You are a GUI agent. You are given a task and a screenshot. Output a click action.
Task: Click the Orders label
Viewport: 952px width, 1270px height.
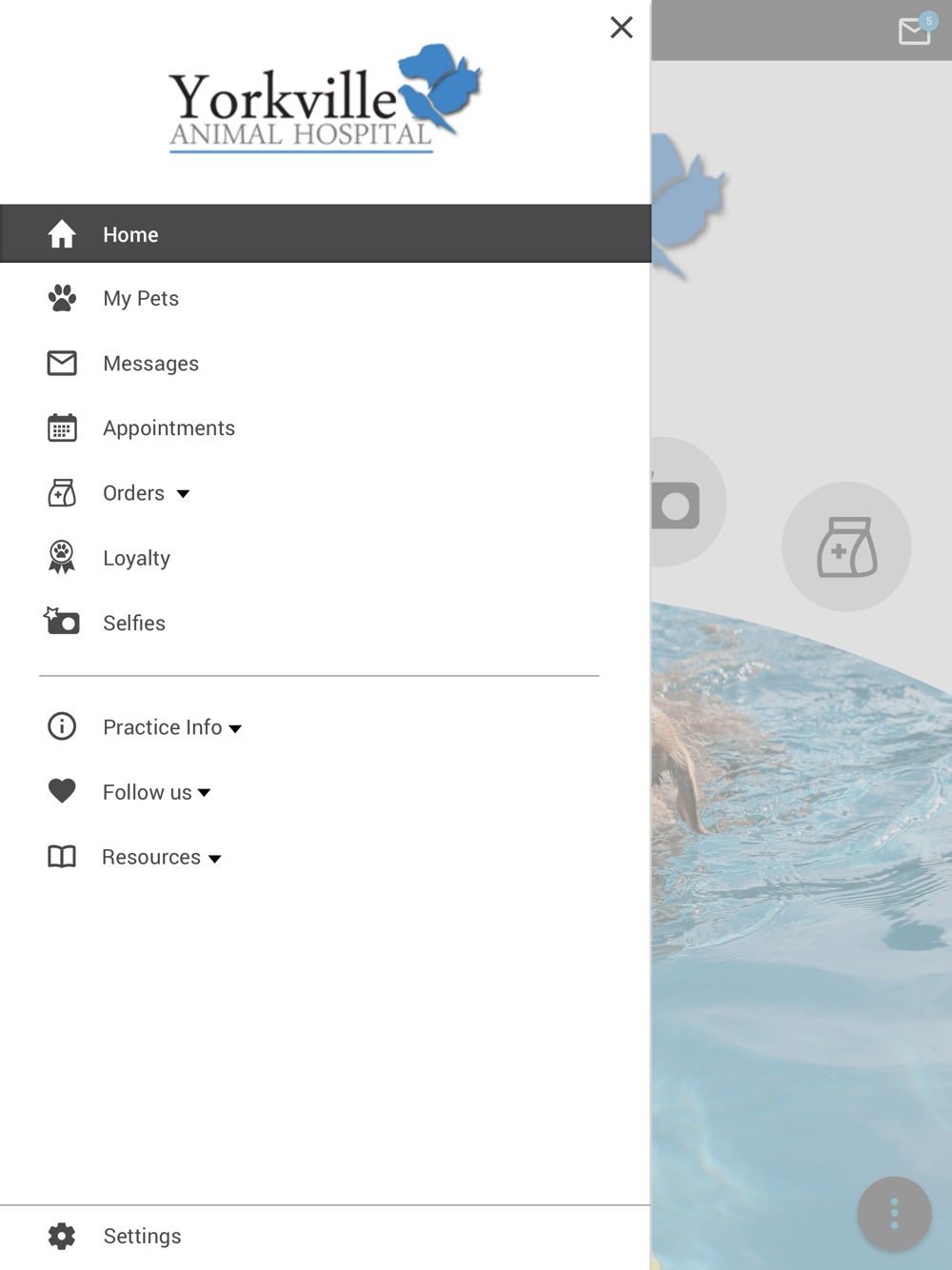click(x=133, y=493)
